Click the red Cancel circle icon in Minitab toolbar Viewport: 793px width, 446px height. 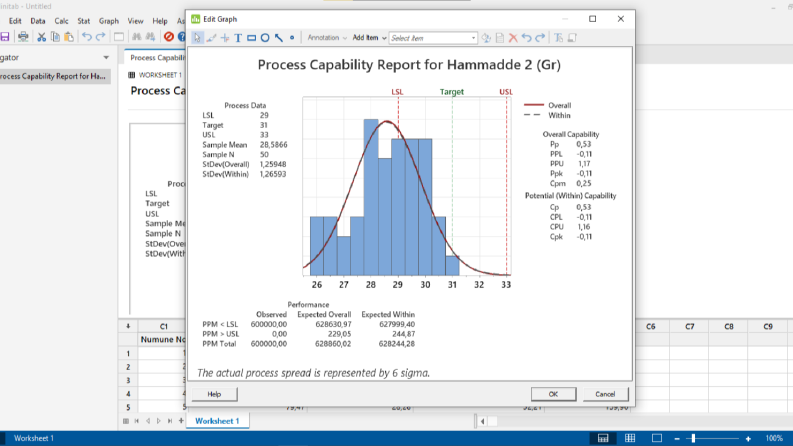[168, 36]
